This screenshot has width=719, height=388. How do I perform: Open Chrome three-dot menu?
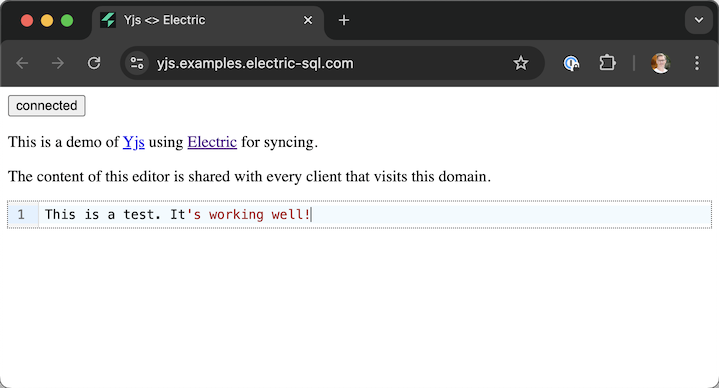(x=697, y=63)
